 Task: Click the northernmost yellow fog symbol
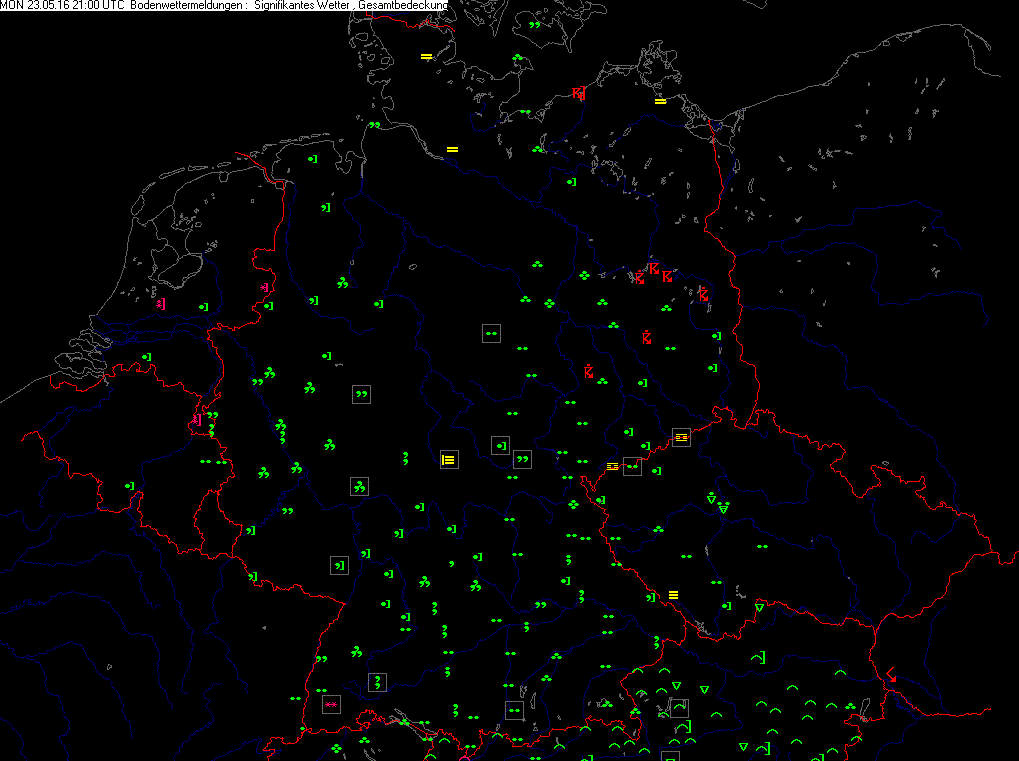click(x=426, y=56)
